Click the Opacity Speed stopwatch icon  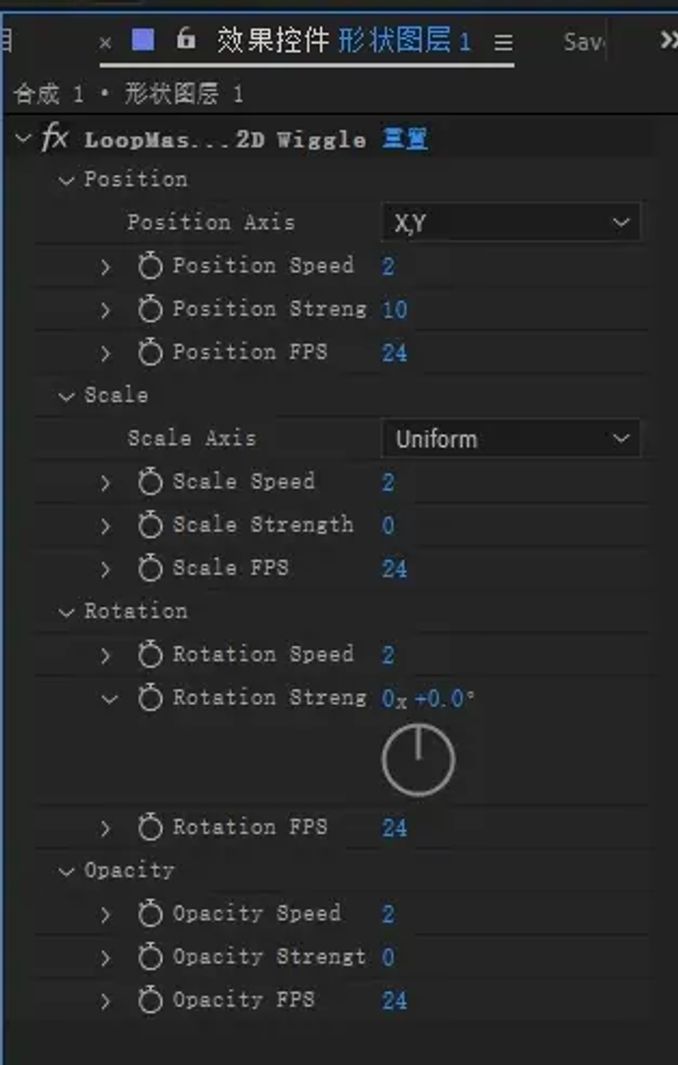point(150,914)
